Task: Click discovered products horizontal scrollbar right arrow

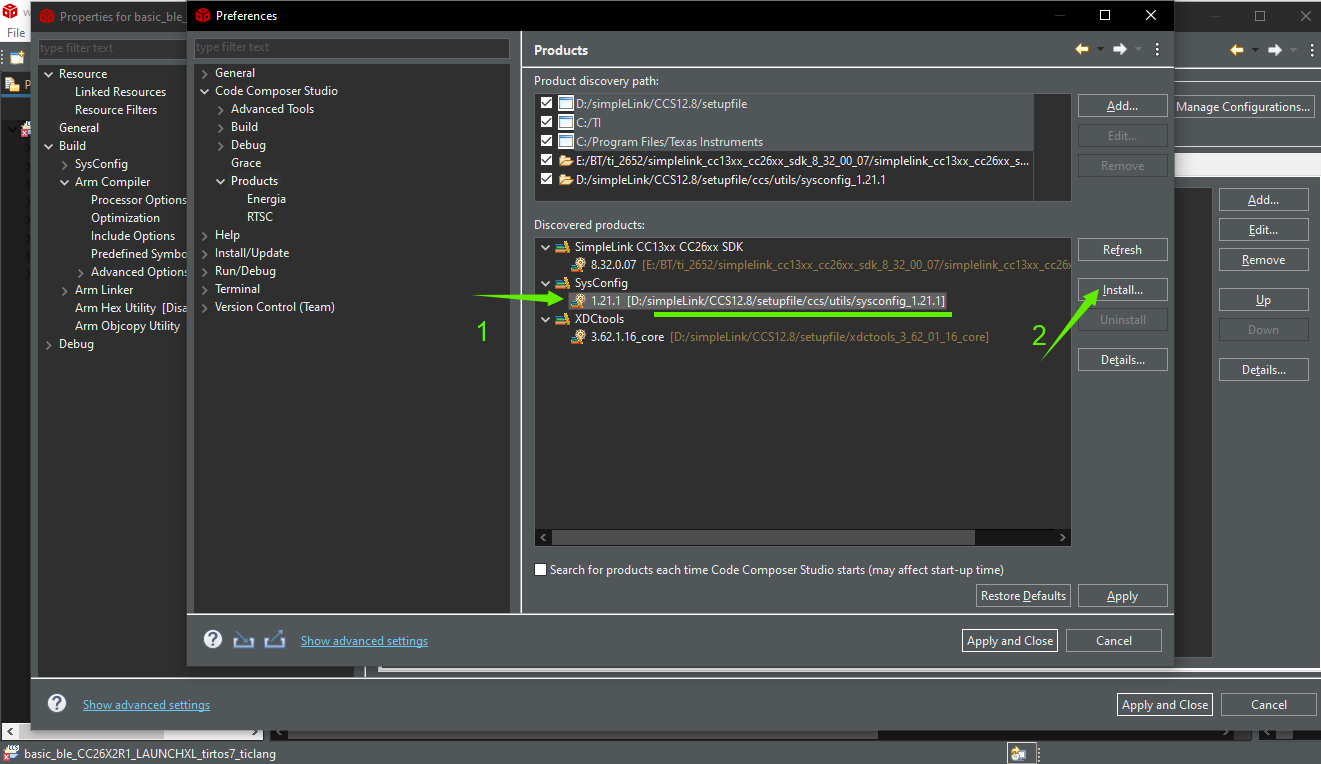Action: pos(1062,538)
